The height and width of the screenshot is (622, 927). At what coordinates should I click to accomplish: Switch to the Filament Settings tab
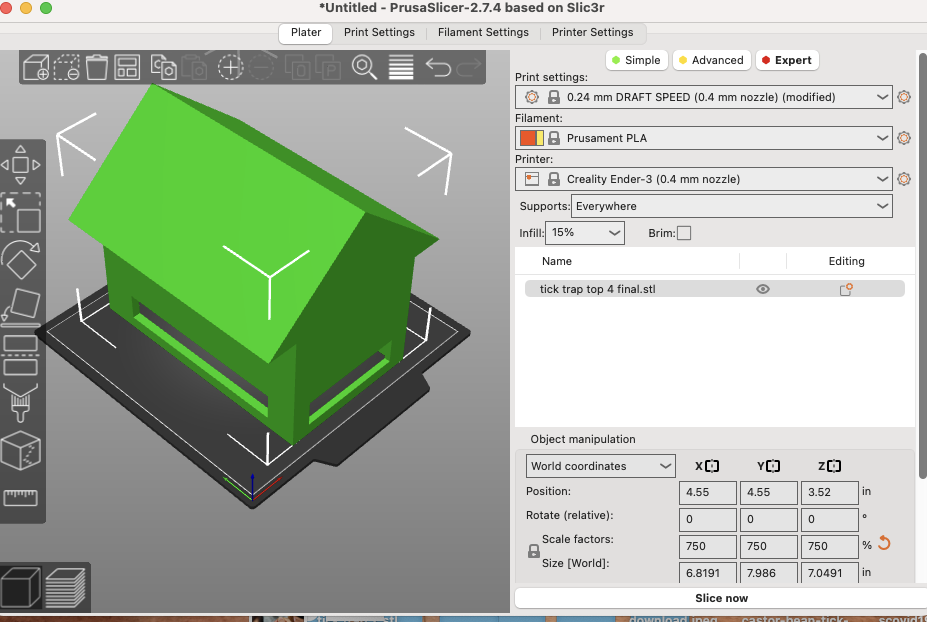[483, 33]
